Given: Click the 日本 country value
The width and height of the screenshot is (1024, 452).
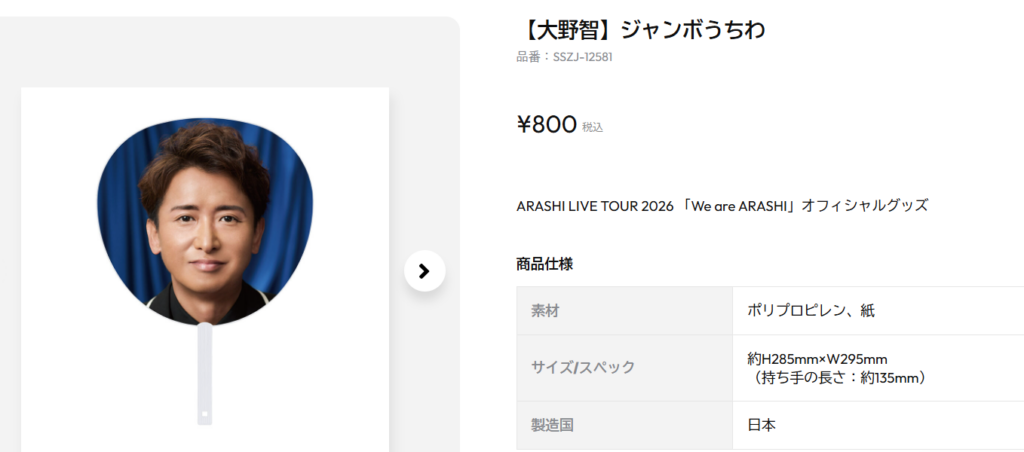Looking at the screenshot, I should tap(761, 425).
